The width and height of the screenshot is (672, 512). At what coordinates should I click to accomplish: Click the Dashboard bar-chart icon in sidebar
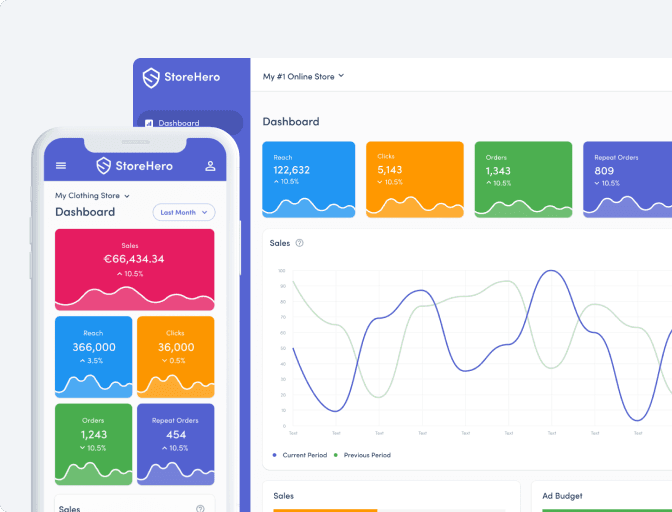click(149, 123)
